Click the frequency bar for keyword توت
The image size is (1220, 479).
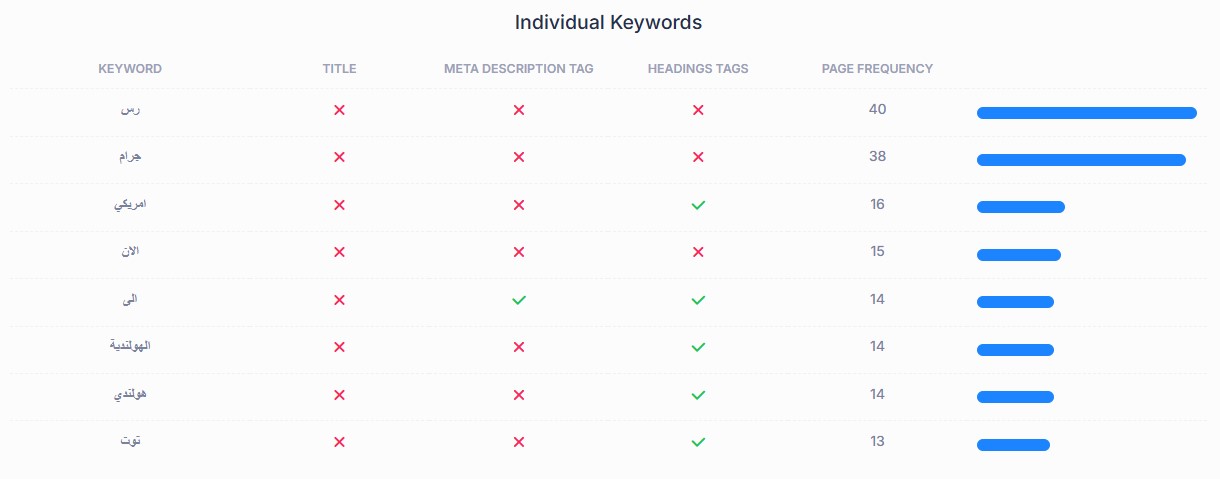coord(1013,445)
